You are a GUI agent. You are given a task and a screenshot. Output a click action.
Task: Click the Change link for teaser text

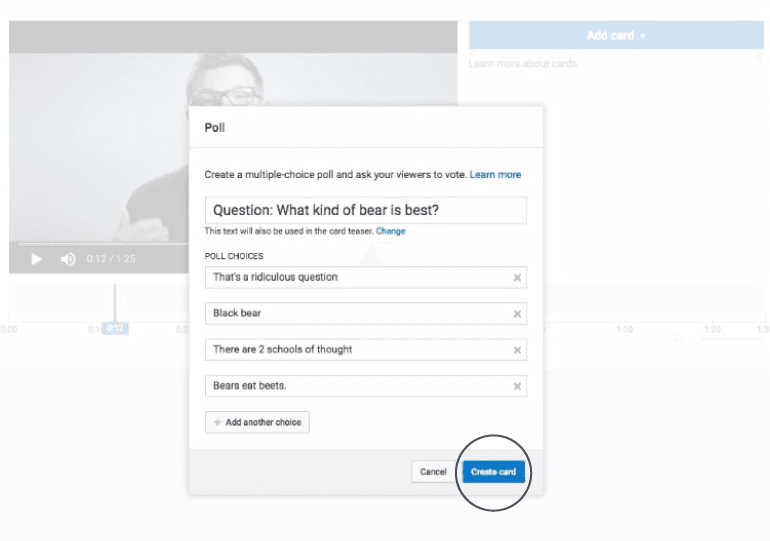(391, 231)
